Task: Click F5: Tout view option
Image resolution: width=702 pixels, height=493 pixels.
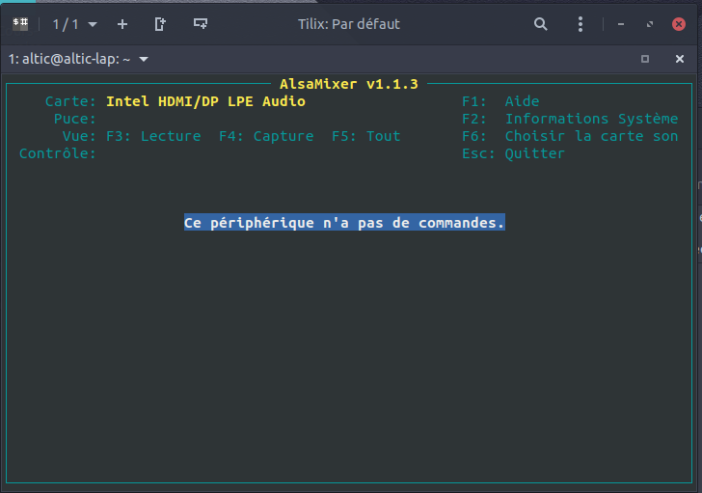Action: (x=366, y=136)
